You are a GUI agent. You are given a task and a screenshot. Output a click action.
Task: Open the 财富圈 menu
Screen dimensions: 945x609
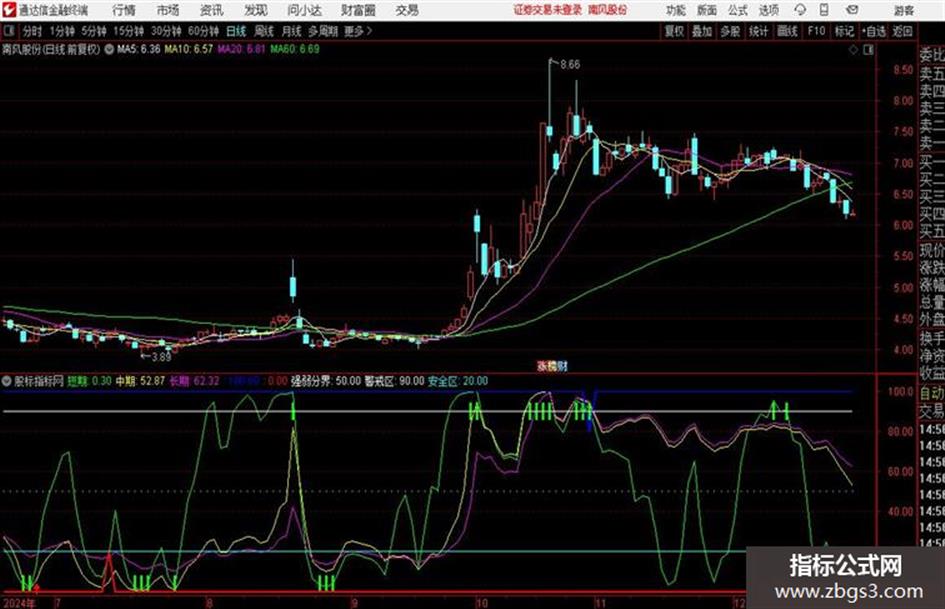pos(358,10)
